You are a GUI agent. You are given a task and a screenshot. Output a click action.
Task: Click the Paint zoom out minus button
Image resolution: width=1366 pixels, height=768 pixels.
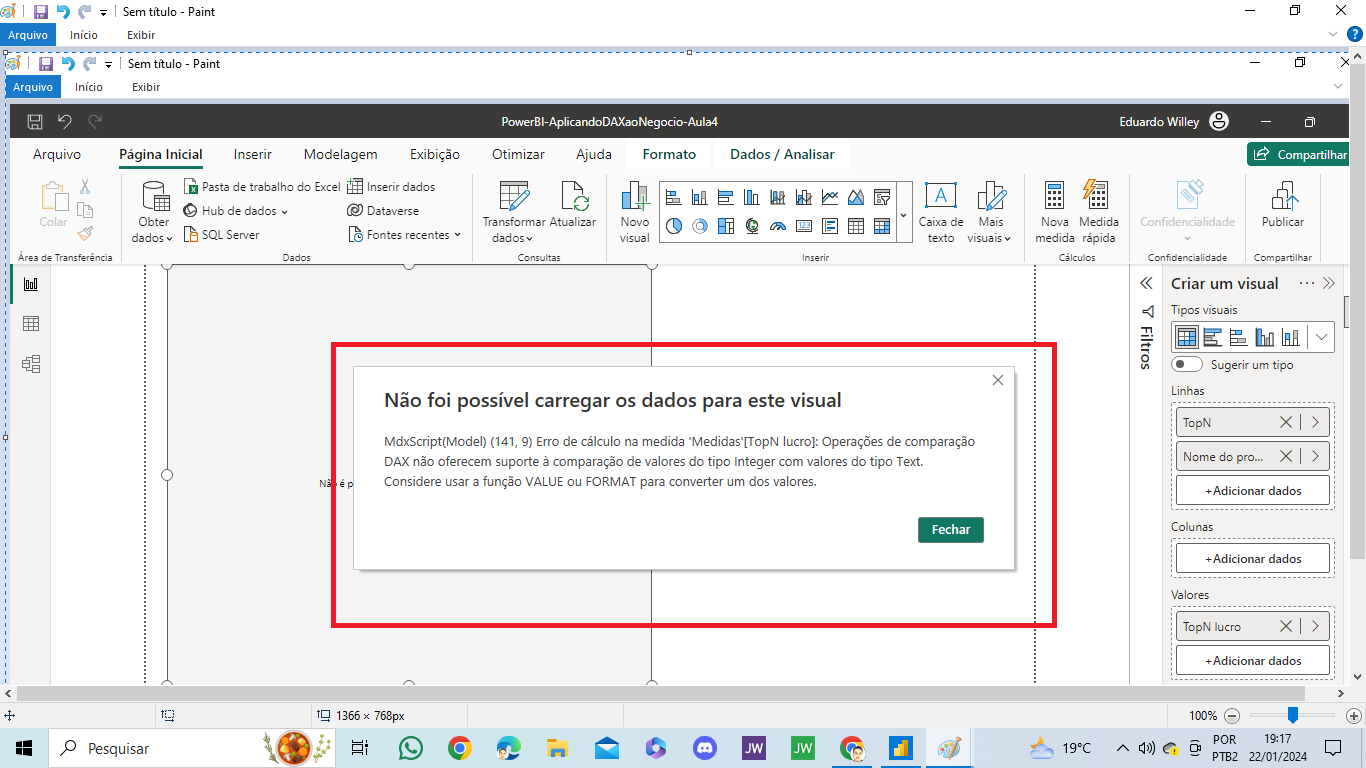pyautogui.click(x=1232, y=716)
